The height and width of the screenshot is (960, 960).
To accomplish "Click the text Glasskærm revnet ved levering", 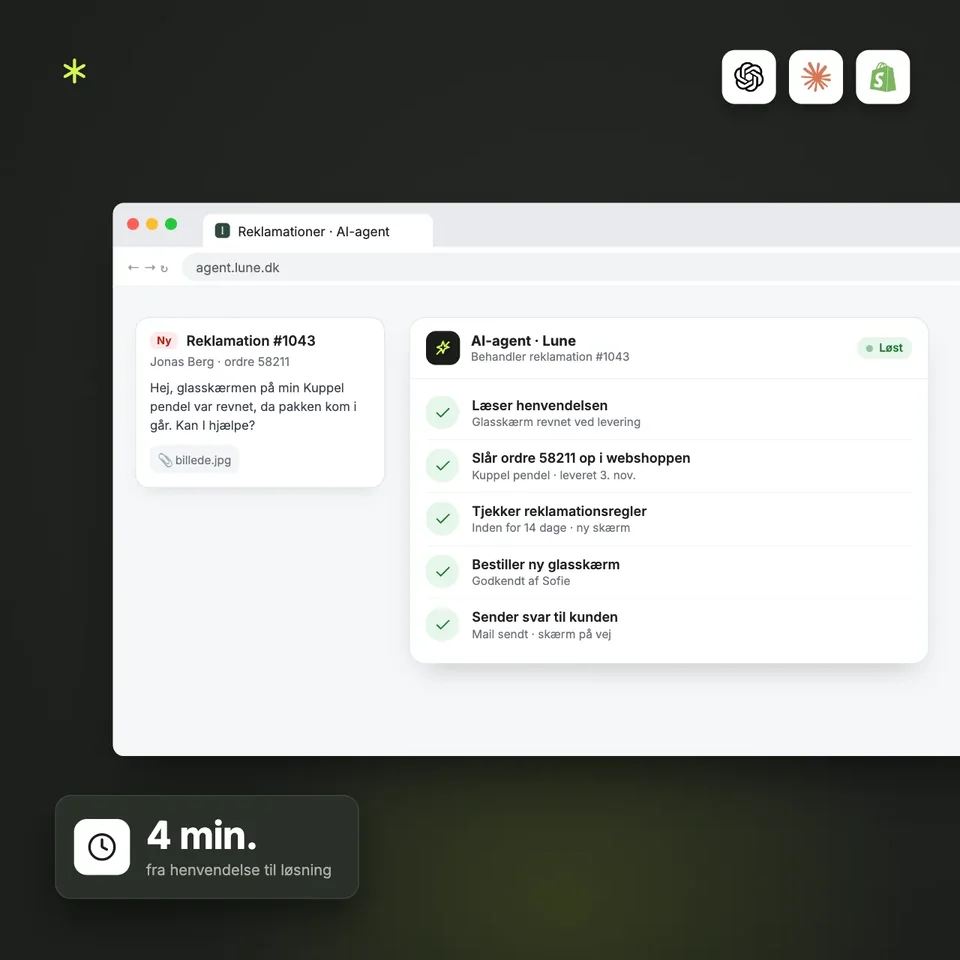I will pos(556,422).
